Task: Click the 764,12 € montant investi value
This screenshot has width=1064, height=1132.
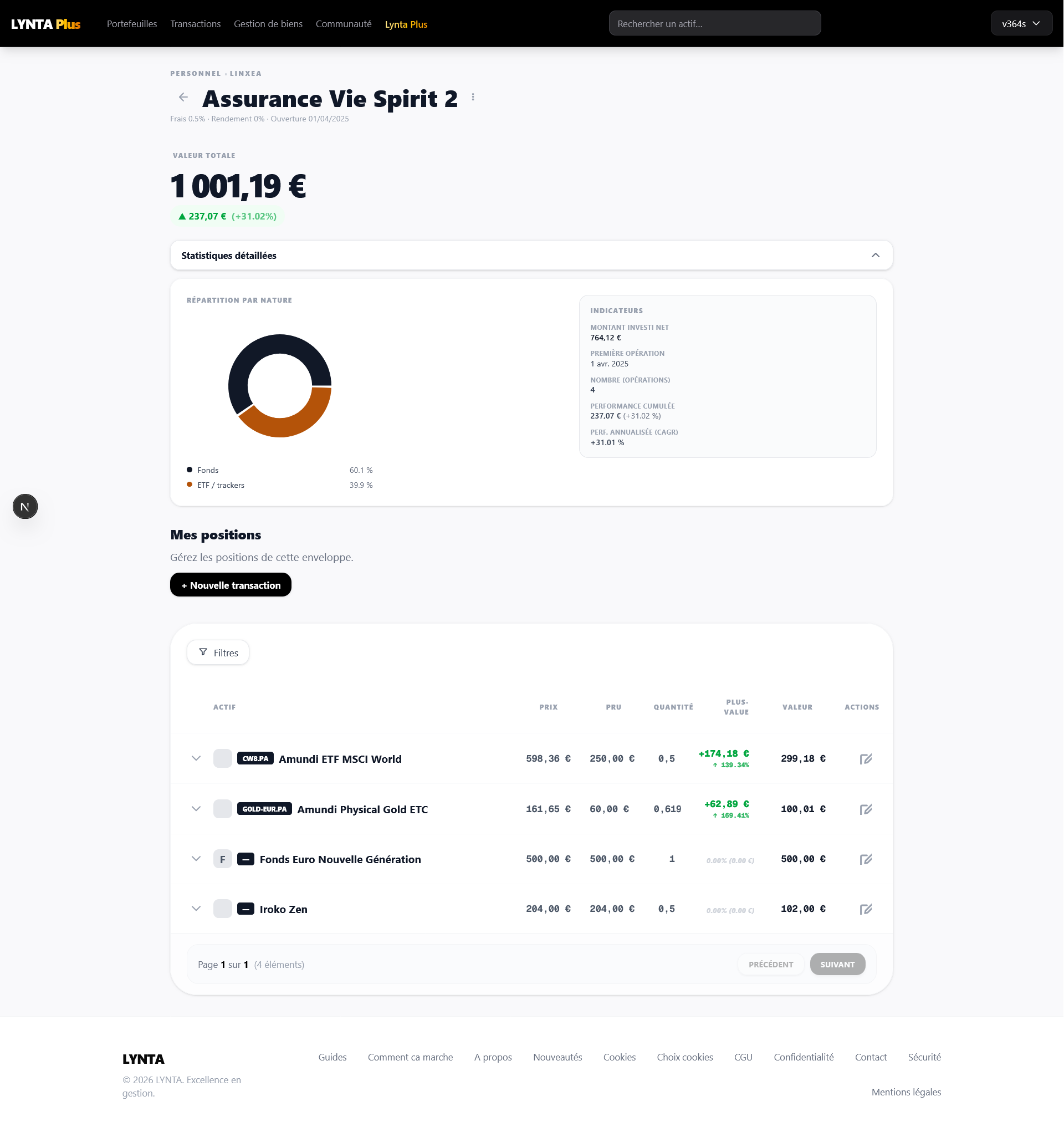Action: click(x=606, y=338)
